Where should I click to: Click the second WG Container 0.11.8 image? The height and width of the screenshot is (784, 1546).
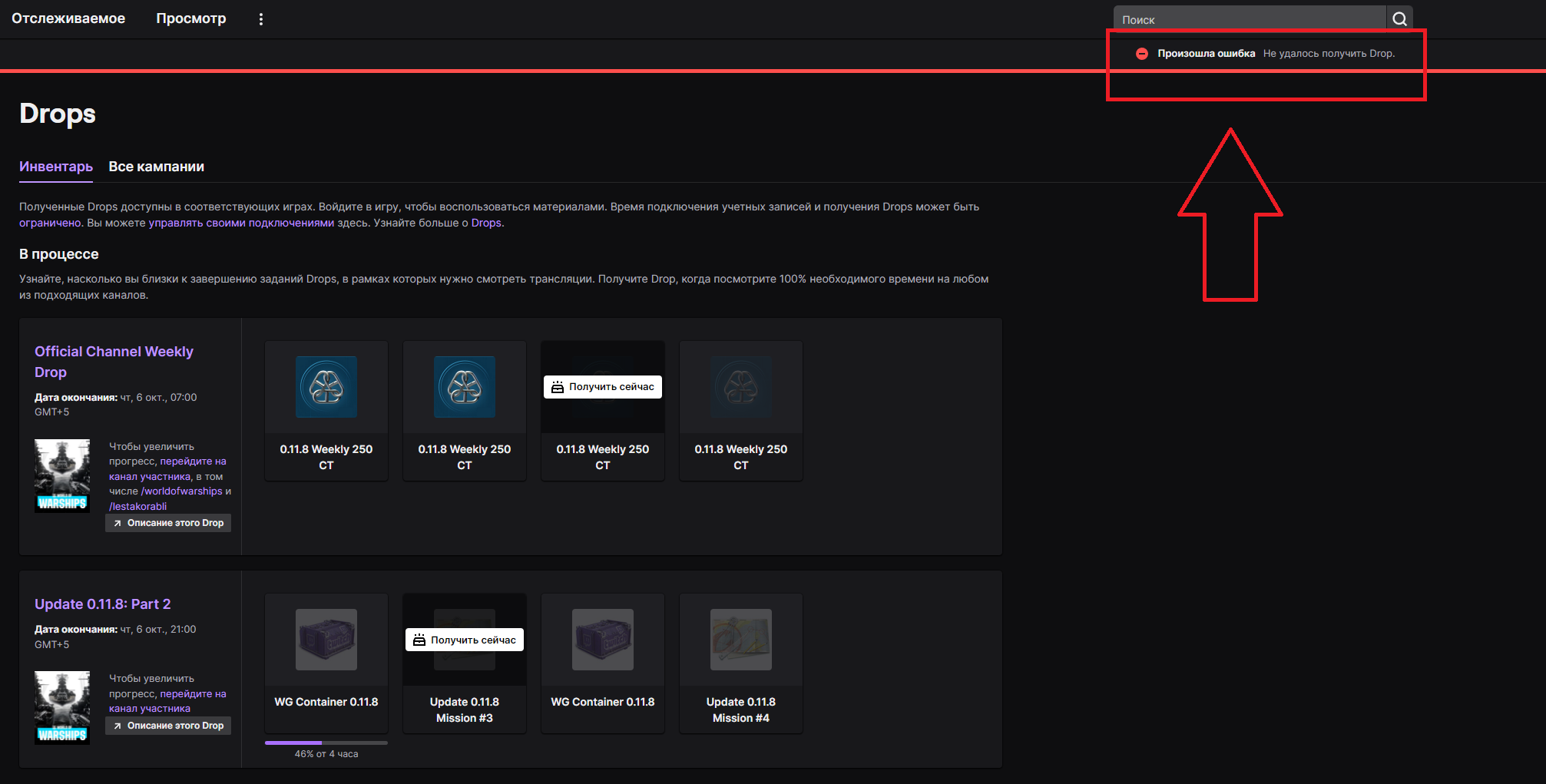tap(603, 640)
